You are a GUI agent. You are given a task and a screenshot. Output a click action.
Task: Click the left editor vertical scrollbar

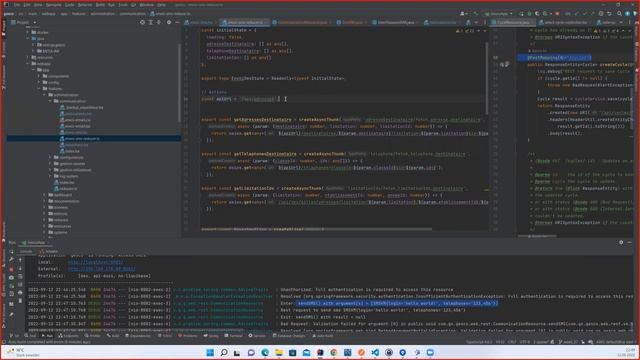(x=487, y=78)
